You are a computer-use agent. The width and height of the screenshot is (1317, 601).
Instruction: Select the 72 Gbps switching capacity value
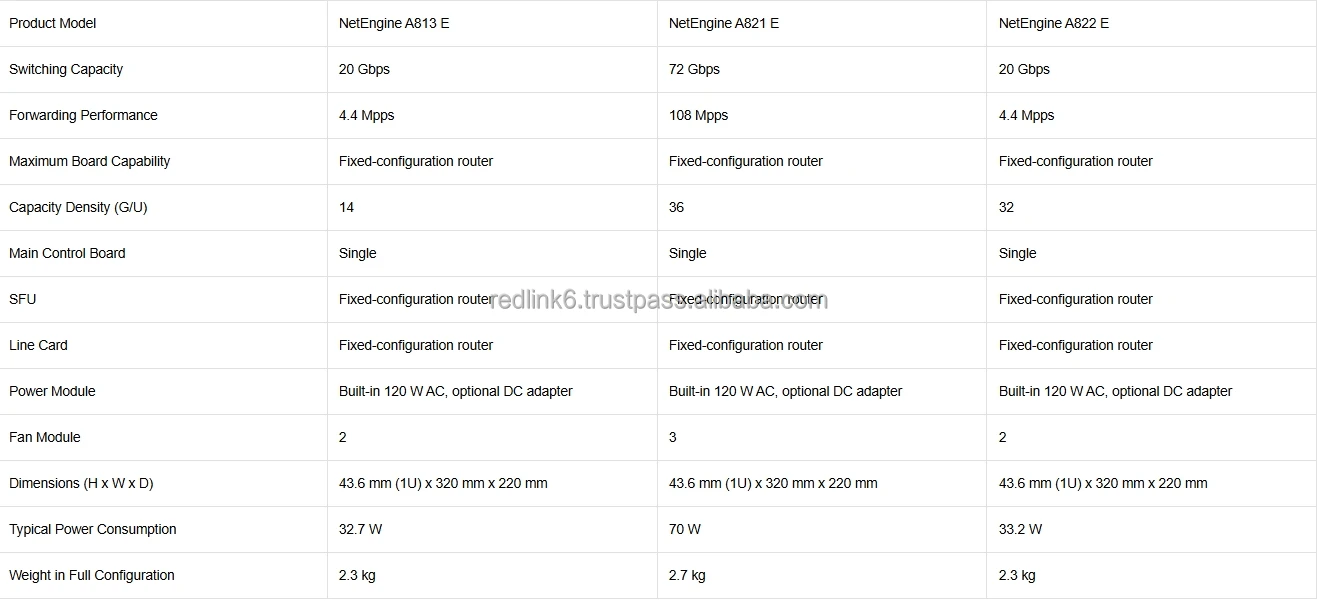pos(694,69)
